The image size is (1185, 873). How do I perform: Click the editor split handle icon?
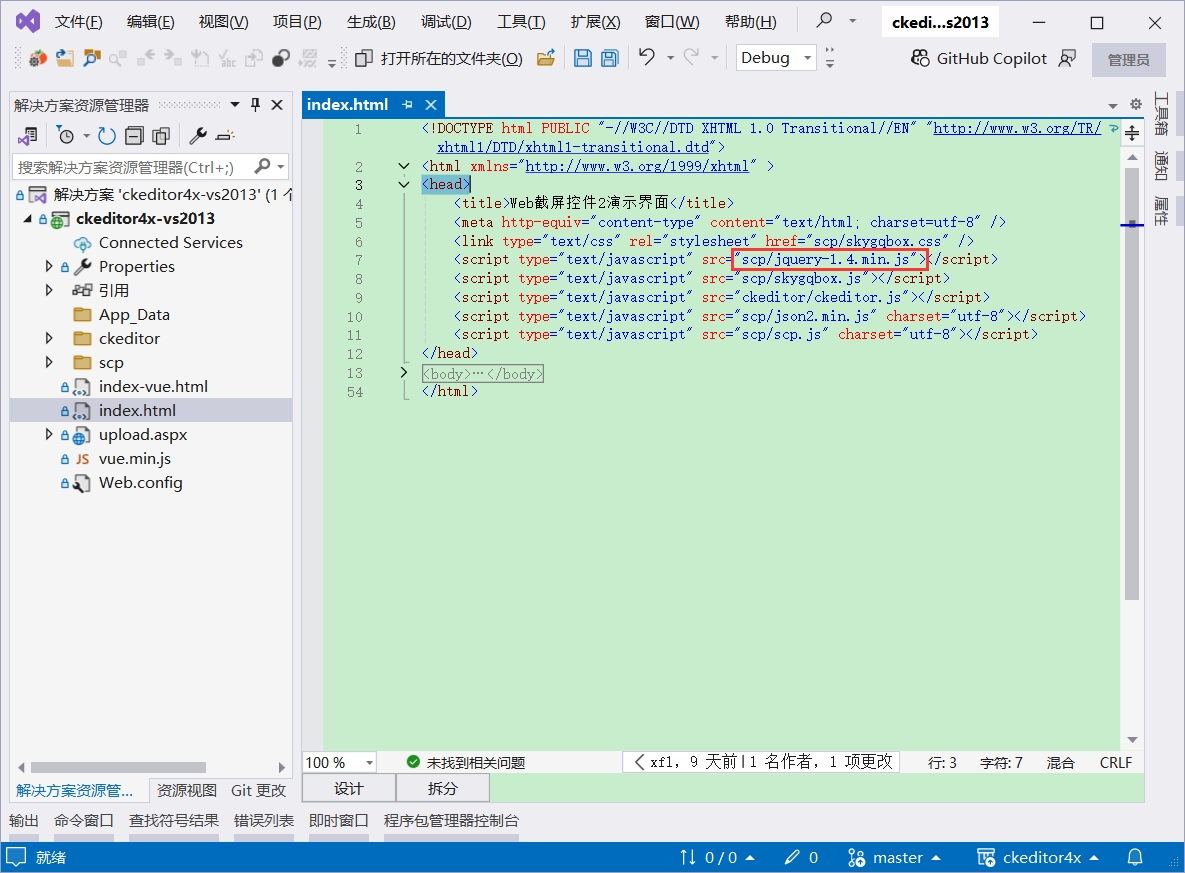pyautogui.click(x=1132, y=133)
